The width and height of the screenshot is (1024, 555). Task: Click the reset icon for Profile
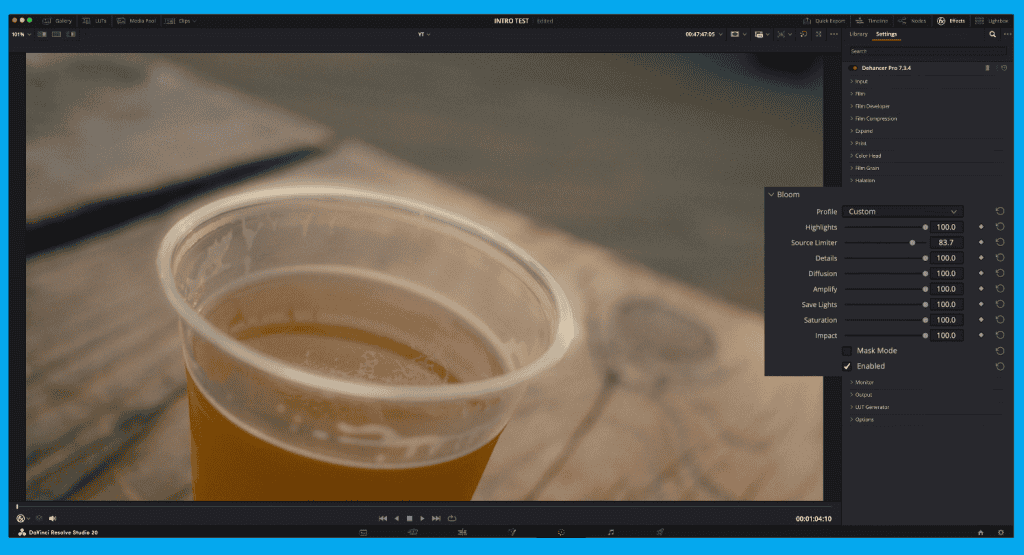pyautogui.click(x=999, y=211)
